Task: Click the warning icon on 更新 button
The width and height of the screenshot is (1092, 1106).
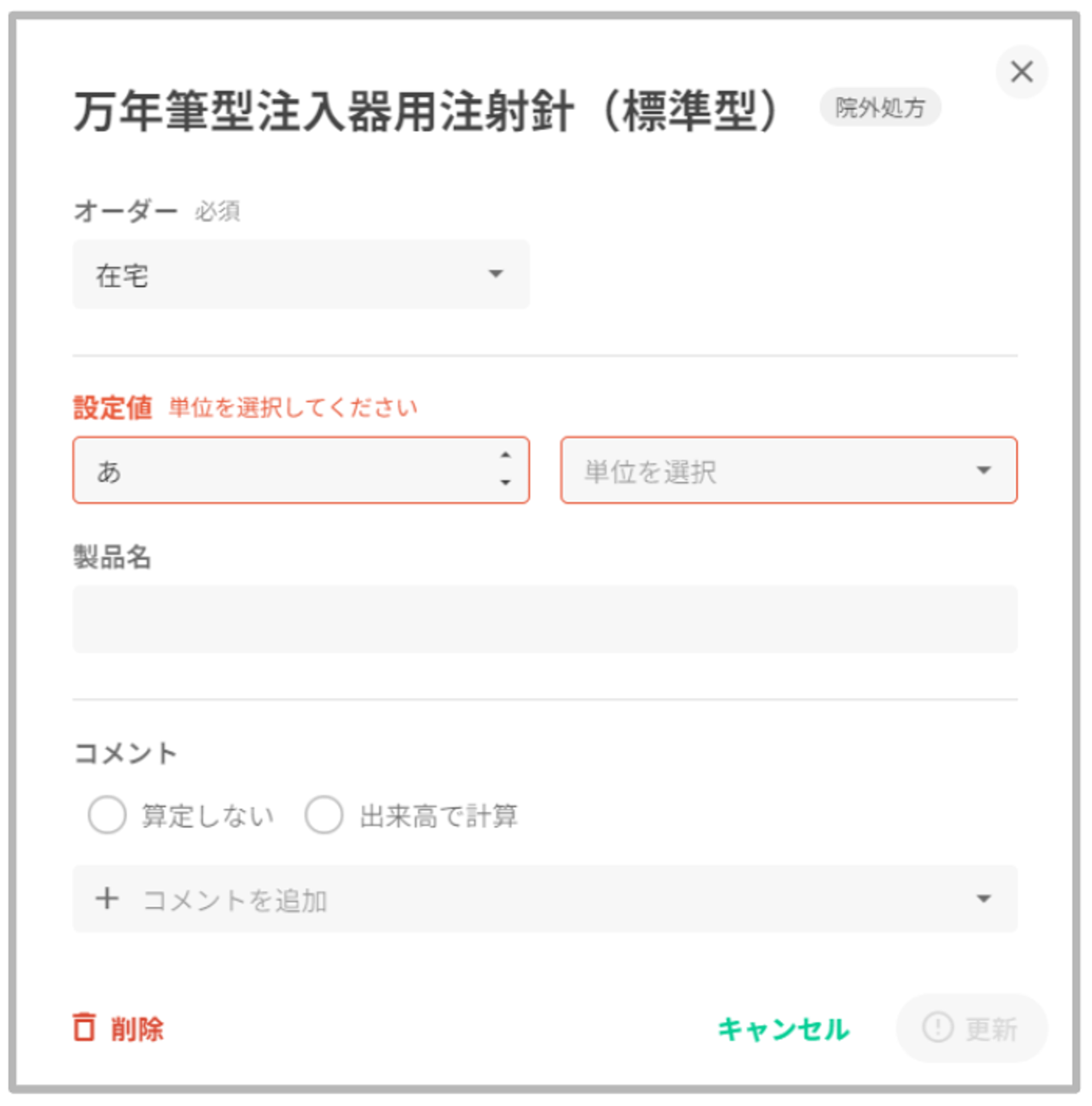Action: click(937, 1027)
